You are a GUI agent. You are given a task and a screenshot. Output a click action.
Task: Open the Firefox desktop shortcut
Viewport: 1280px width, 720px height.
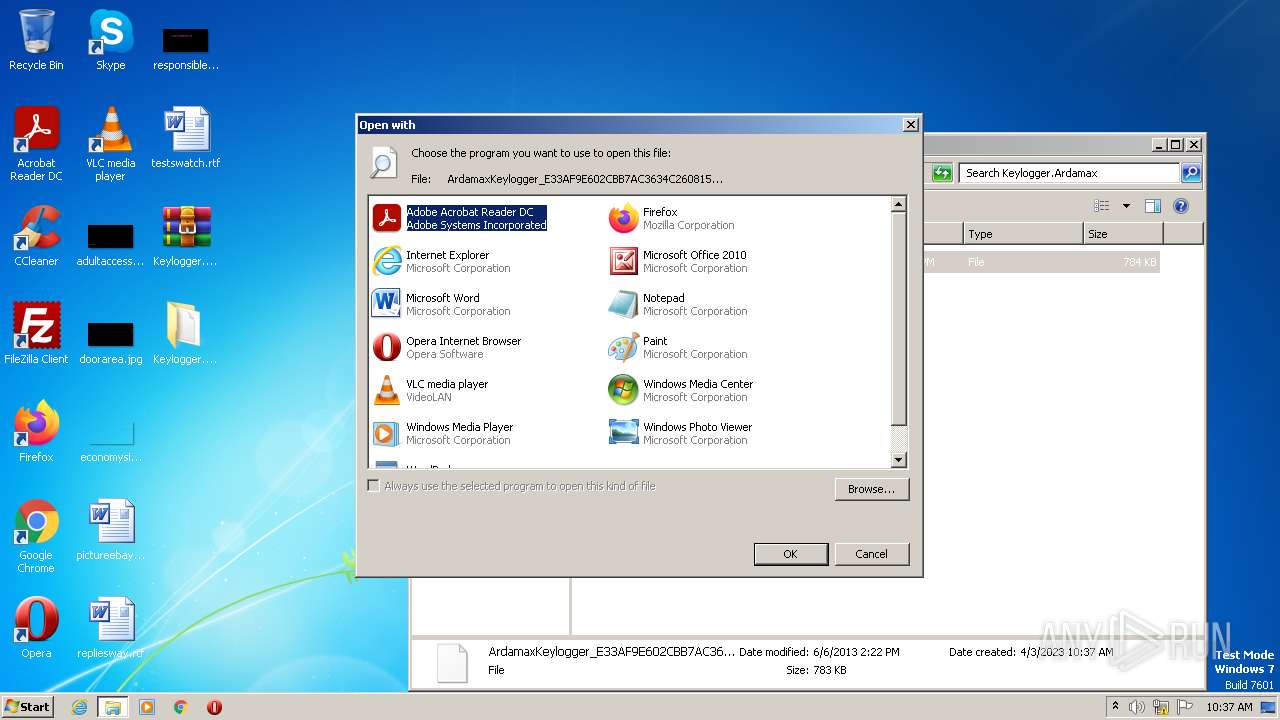coord(36,431)
